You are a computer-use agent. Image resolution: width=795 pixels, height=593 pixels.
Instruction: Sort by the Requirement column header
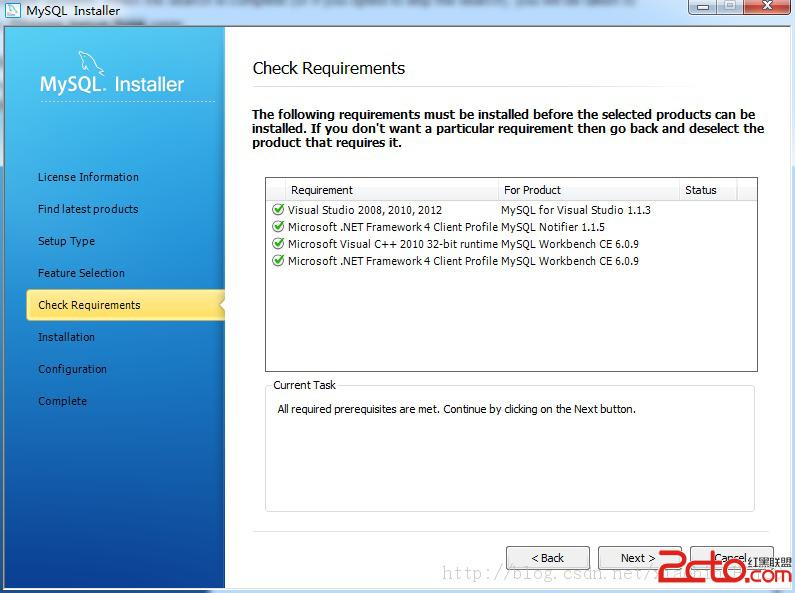[392, 190]
